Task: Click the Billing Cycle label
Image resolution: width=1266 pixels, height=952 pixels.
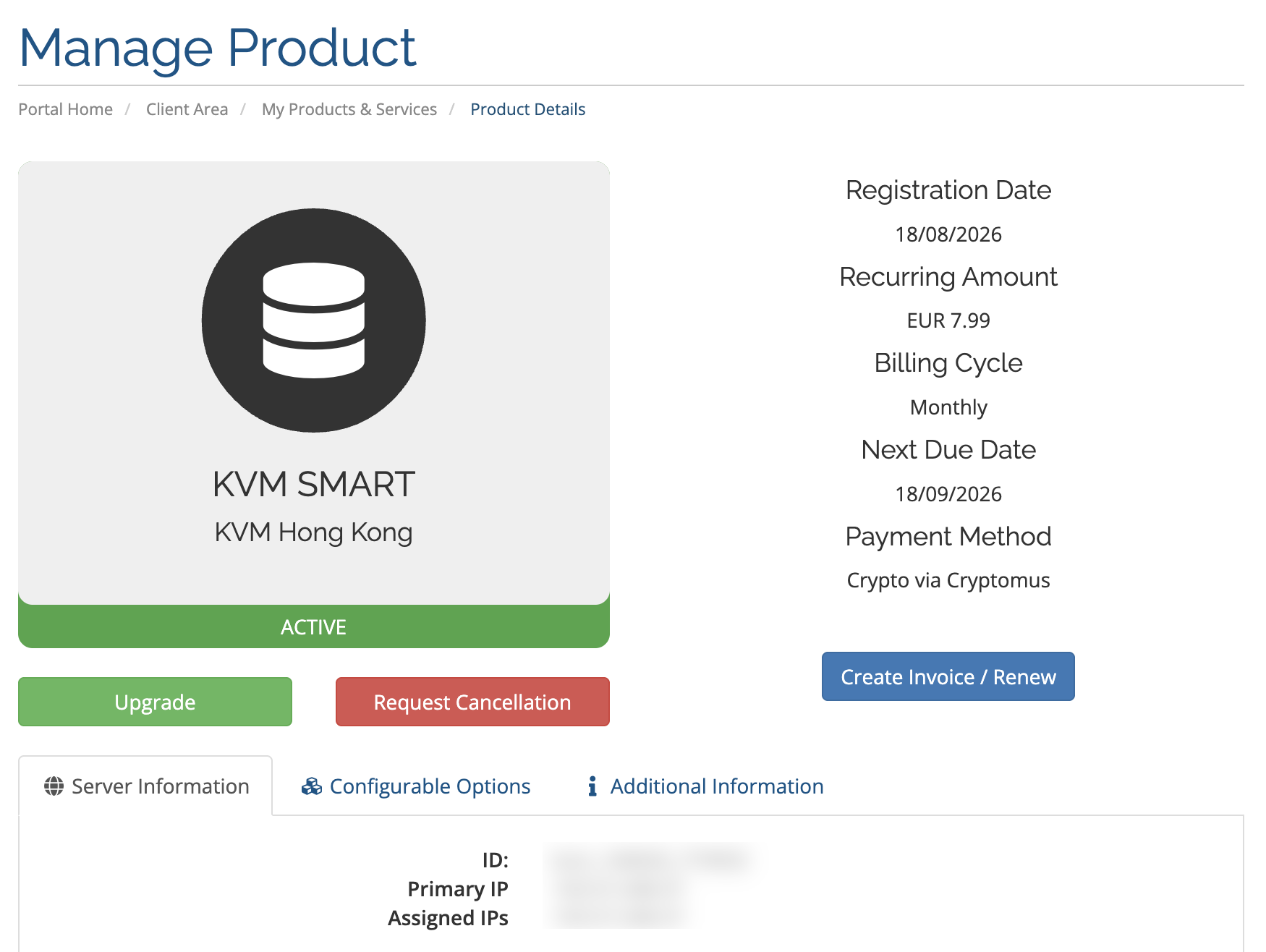Action: pos(948,363)
